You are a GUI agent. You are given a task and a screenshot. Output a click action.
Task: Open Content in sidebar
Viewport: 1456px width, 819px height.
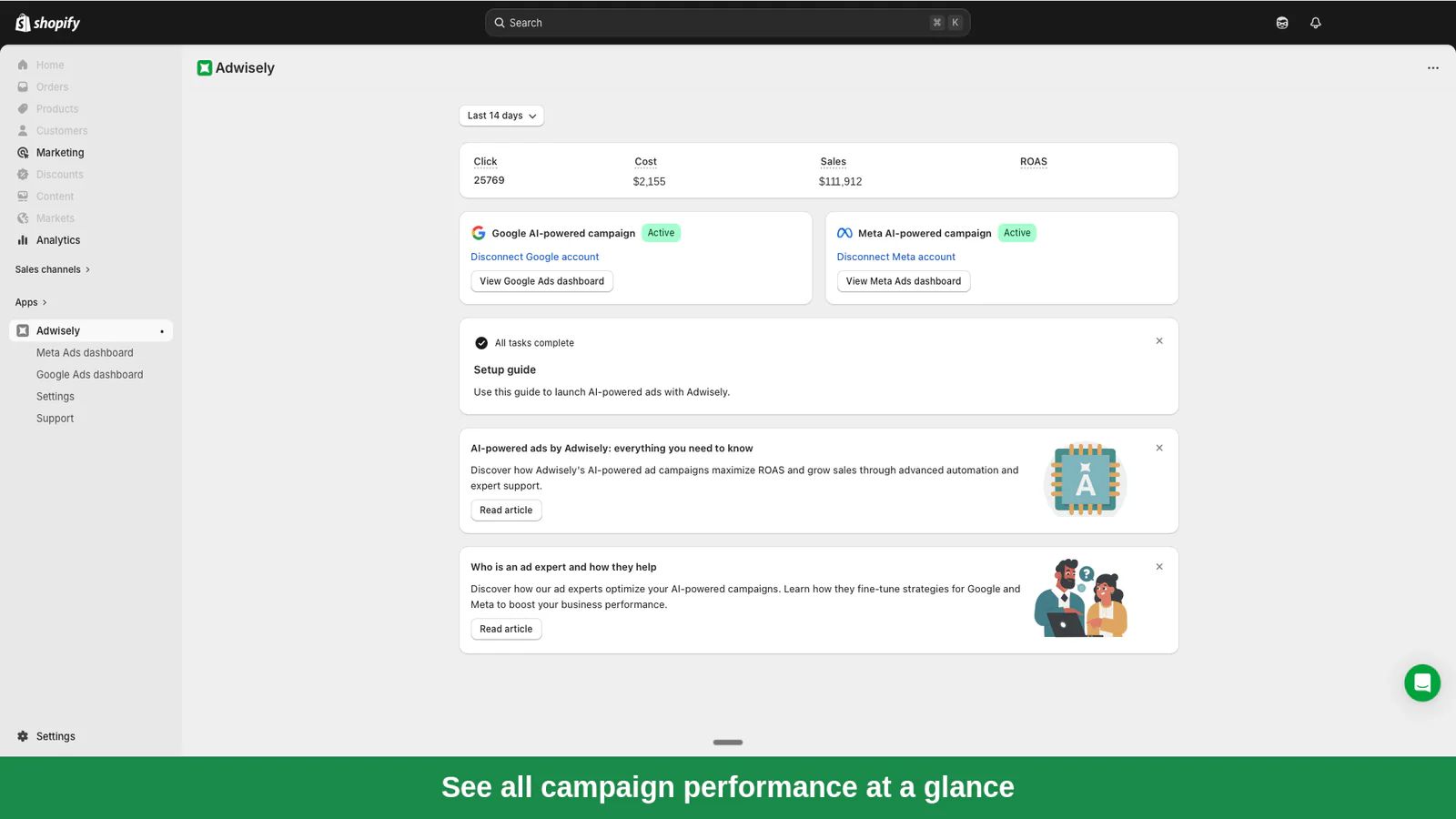tap(56, 196)
